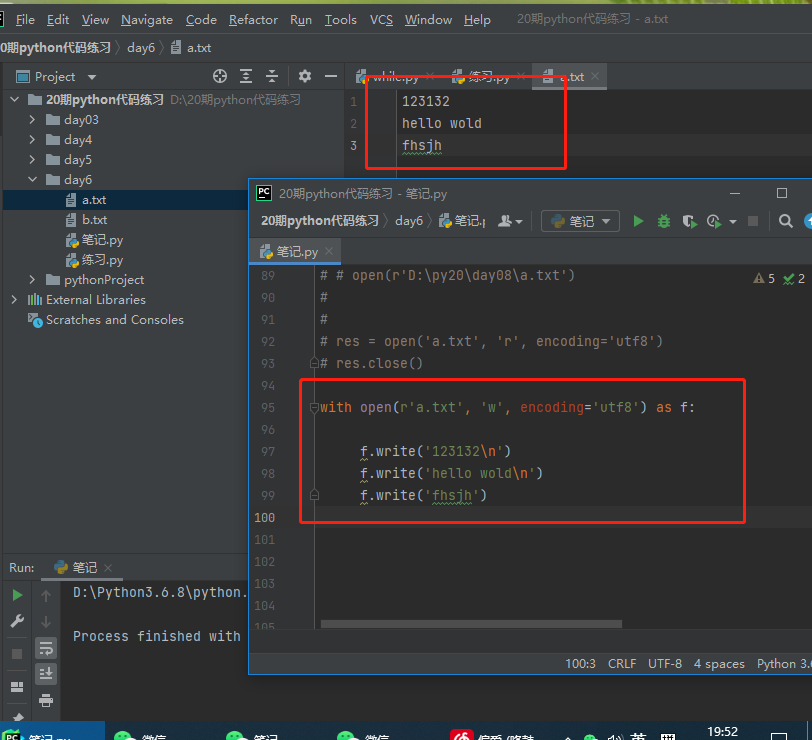This screenshot has width=812, height=740.
Task: Collapse the day6 folder
Action: click(x=32, y=179)
